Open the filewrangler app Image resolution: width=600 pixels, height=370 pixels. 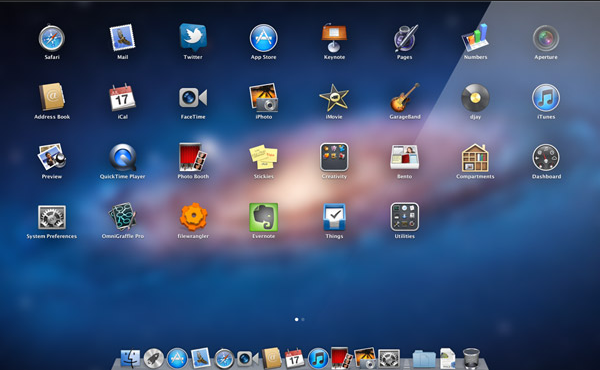tap(193, 217)
